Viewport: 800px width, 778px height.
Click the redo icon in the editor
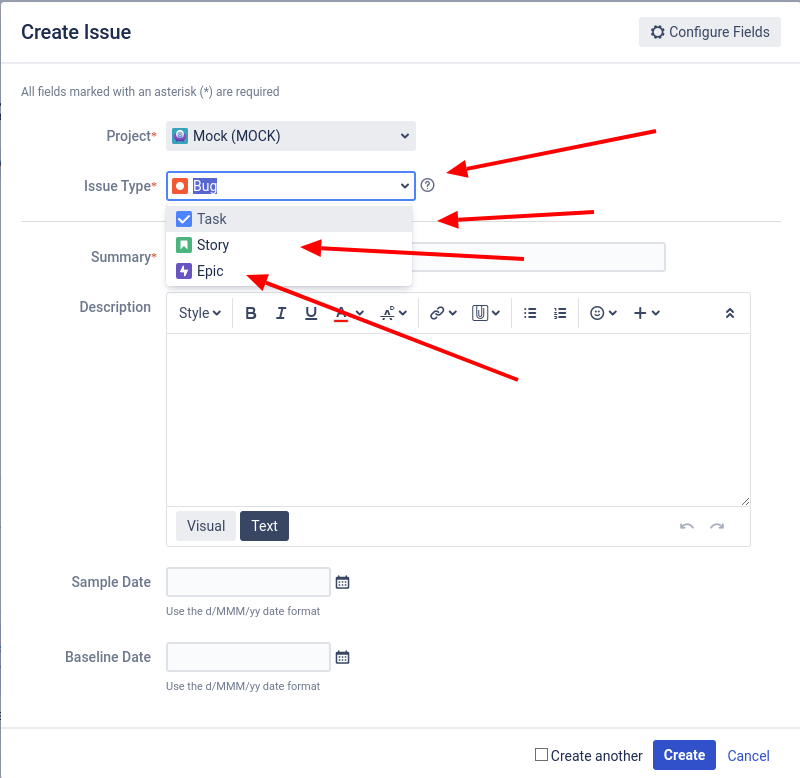[717, 526]
